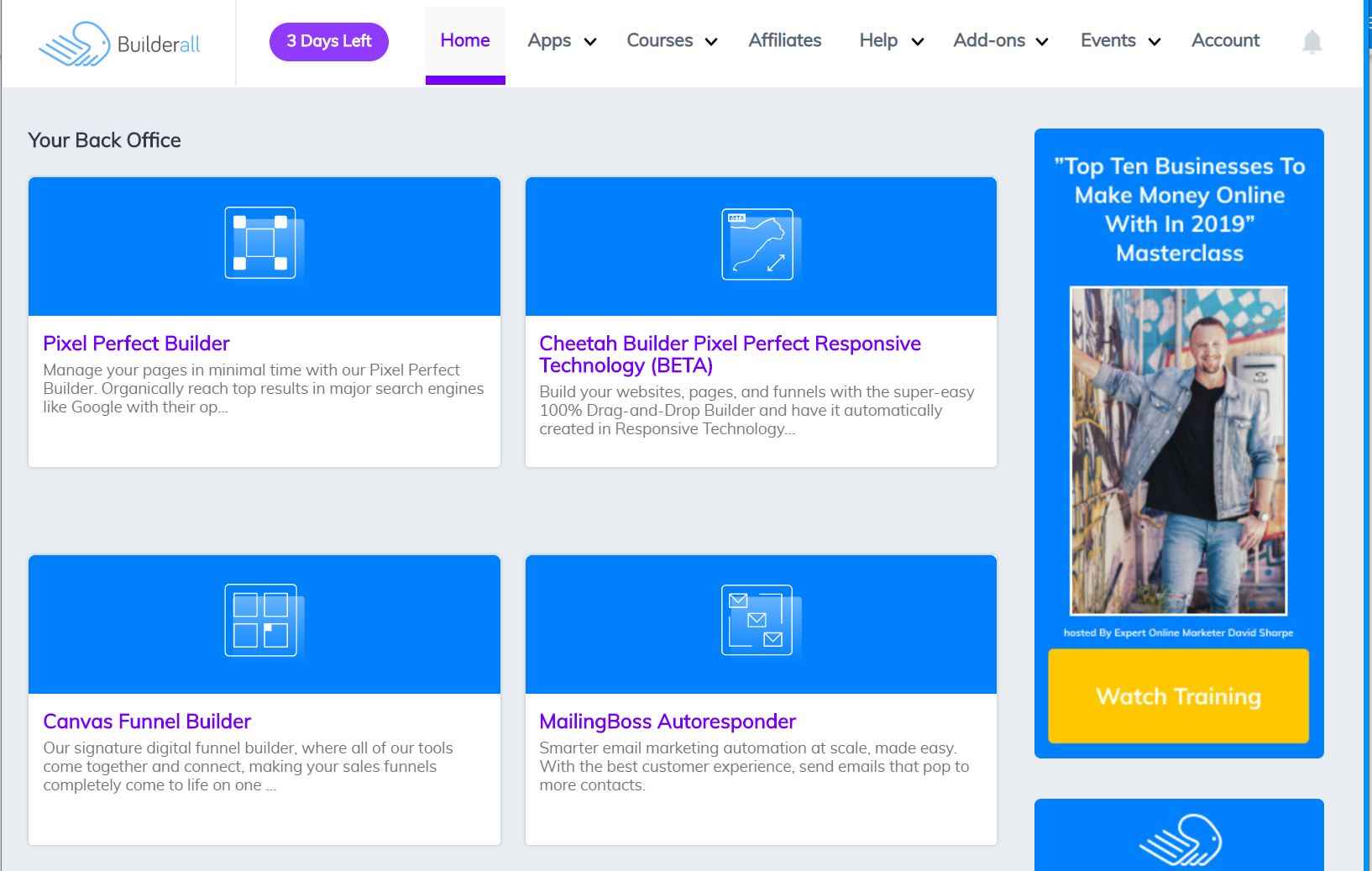Screen dimensions: 1372x871
Task: Select the Home tab
Action: pos(465,41)
